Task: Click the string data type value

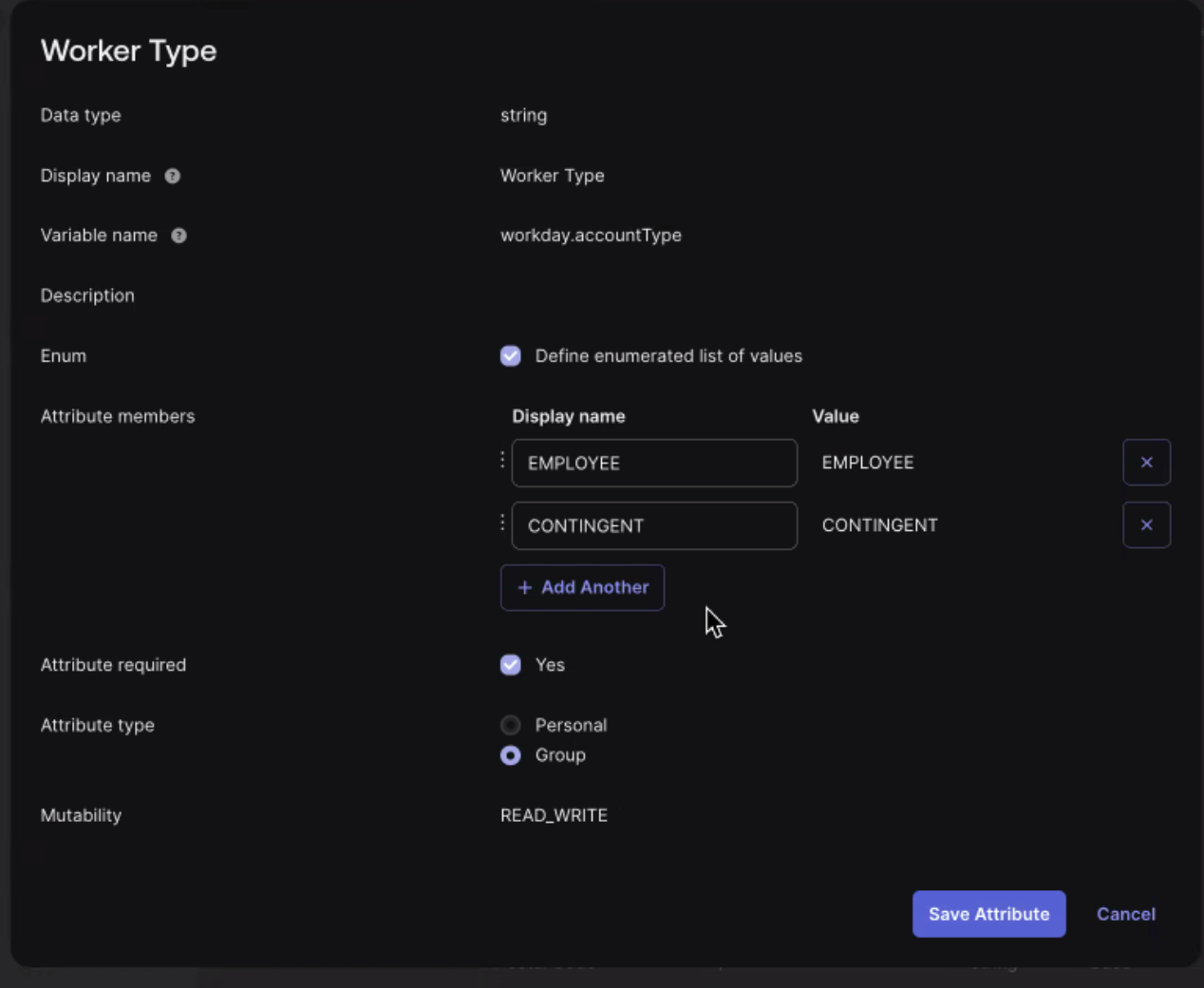Action: 523,115
